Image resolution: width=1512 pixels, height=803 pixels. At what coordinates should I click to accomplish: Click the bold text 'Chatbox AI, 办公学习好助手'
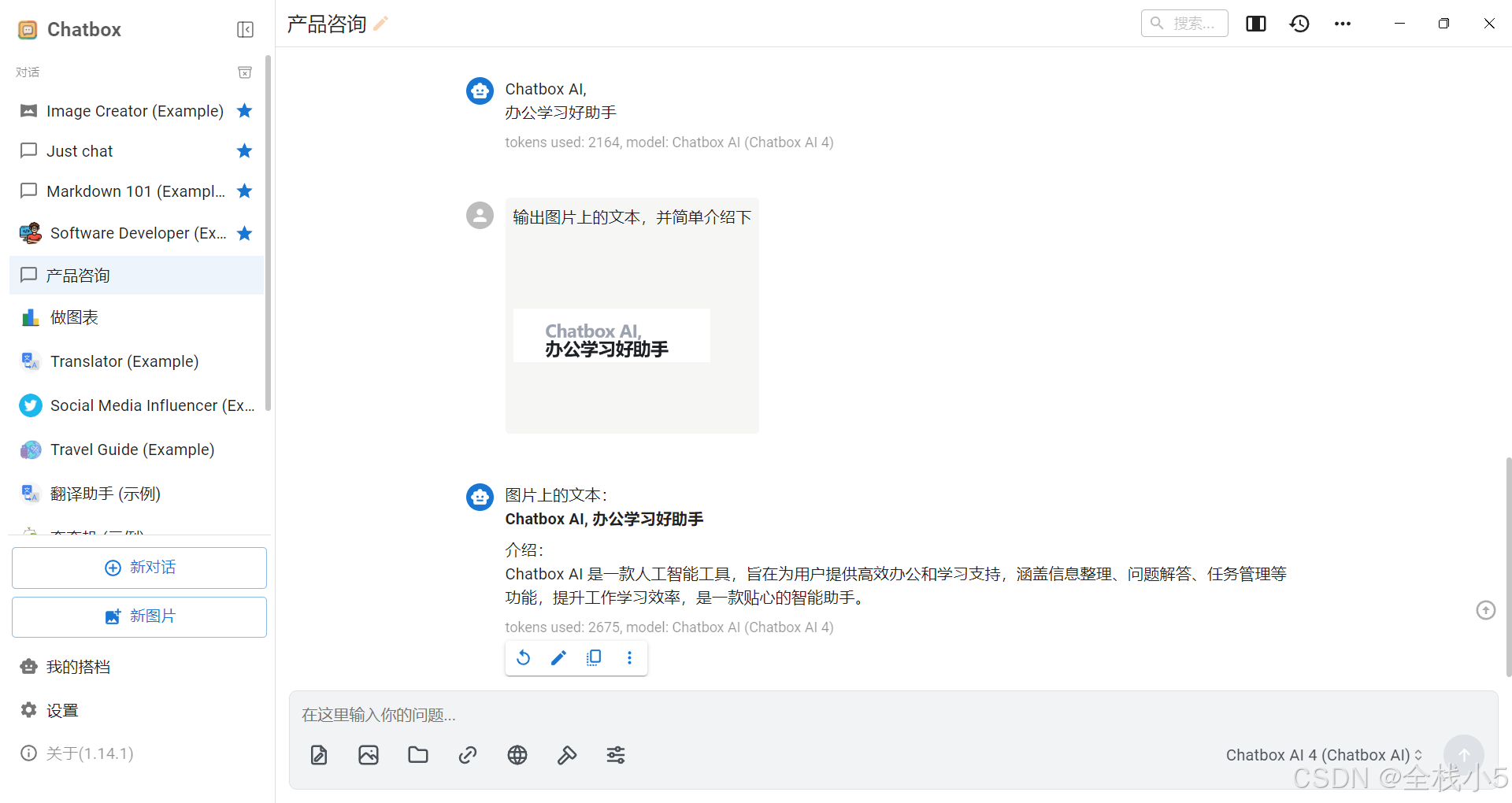[604, 519]
